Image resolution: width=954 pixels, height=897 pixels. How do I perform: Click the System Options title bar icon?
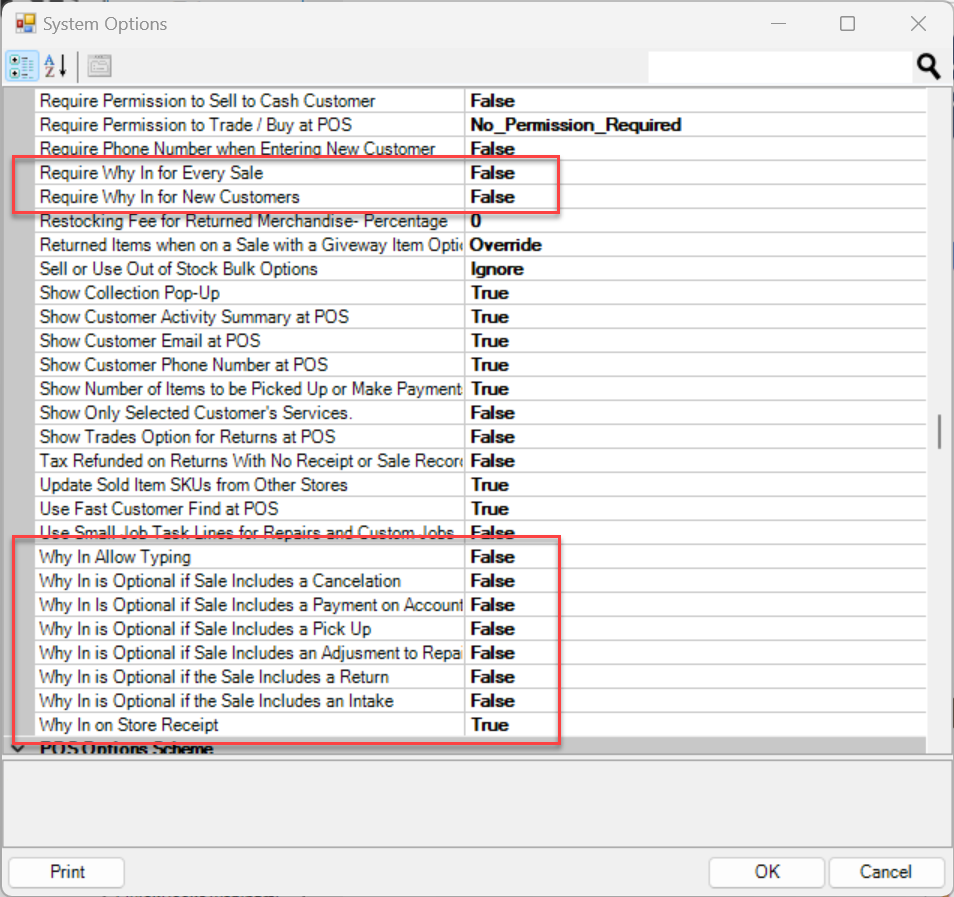click(25, 23)
